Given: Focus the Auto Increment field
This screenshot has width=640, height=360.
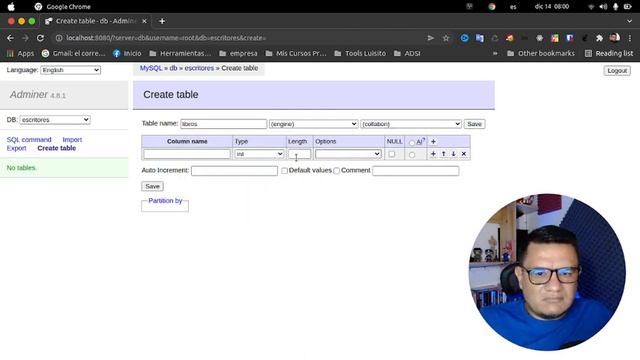Looking at the screenshot, I should pos(234,171).
